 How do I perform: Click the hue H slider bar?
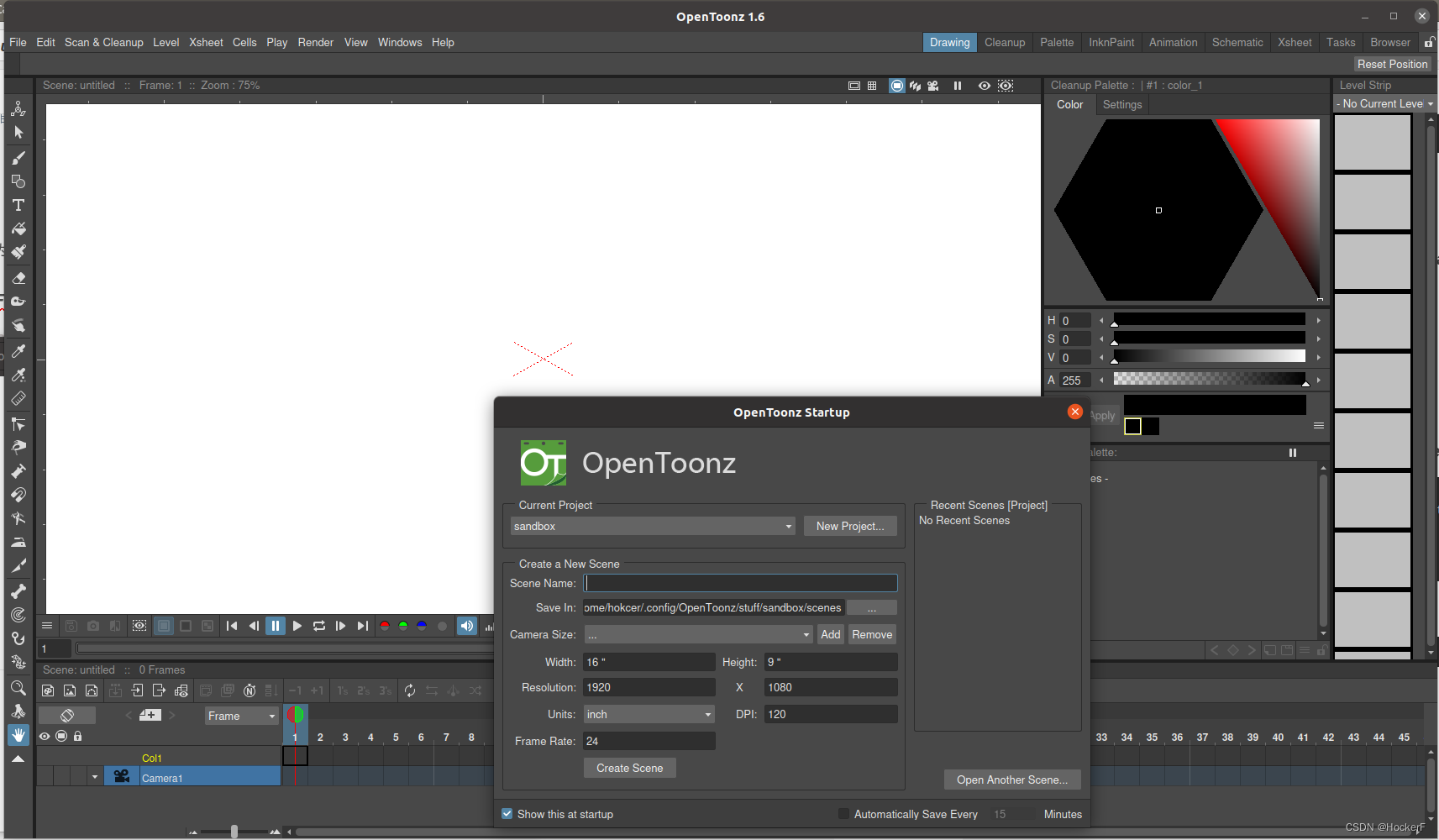(x=1210, y=320)
